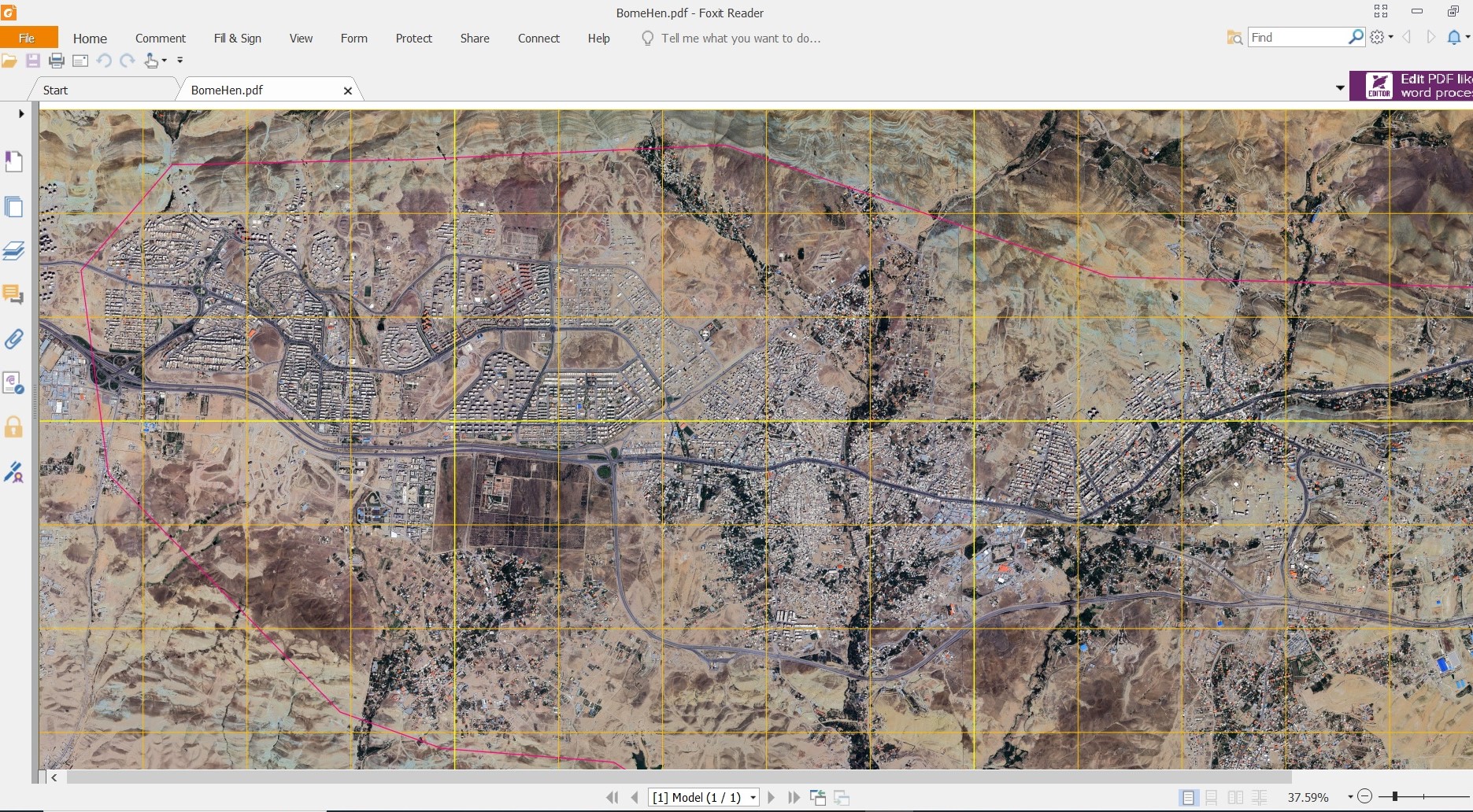Open the page selector Model dropdown

click(x=753, y=798)
